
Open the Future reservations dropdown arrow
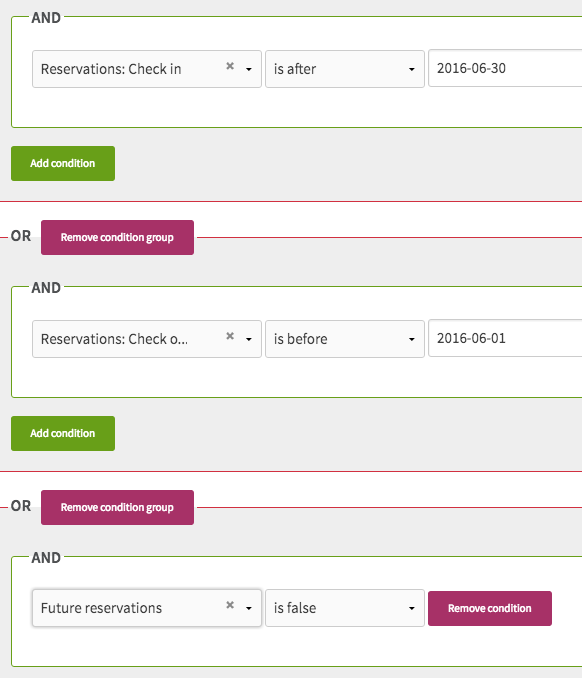click(x=249, y=608)
